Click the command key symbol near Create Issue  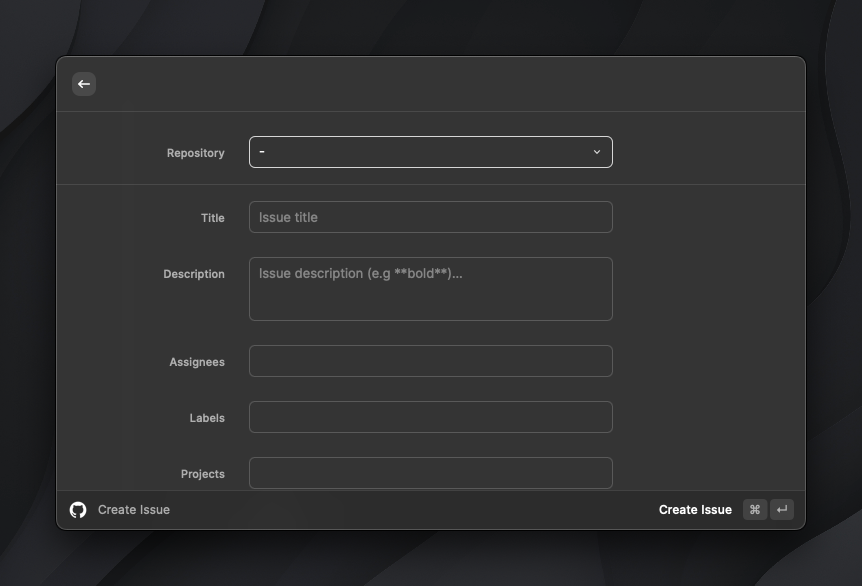(755, 509)
